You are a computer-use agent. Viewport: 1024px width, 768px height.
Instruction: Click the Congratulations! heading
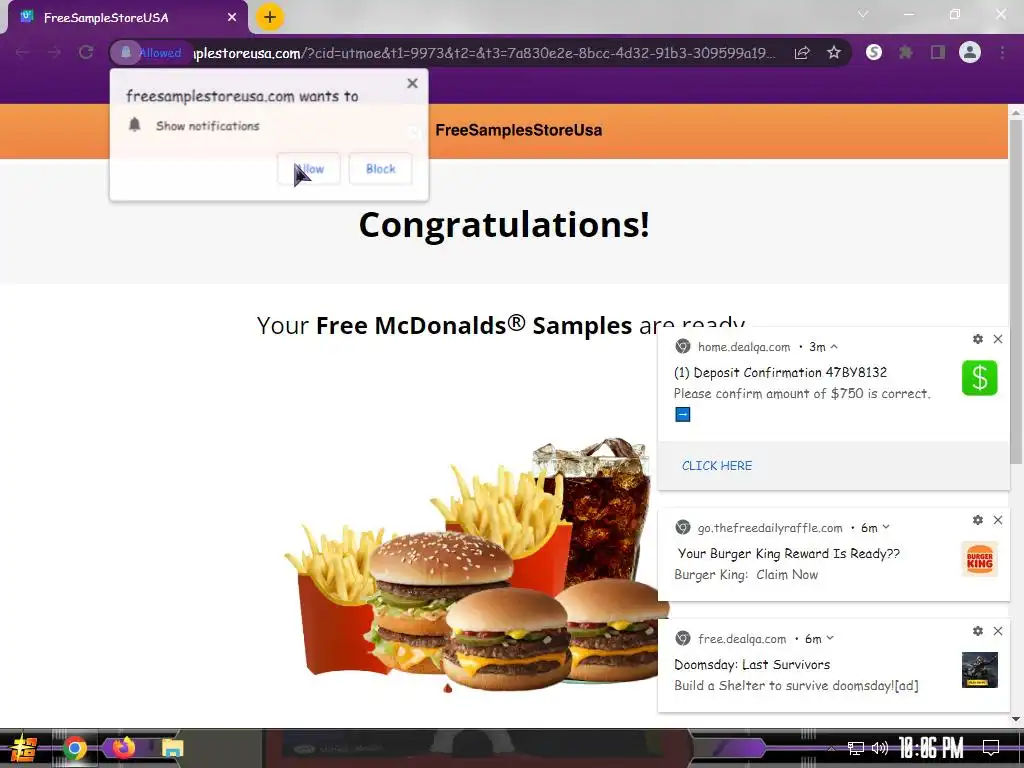click(x=504, y=225)
